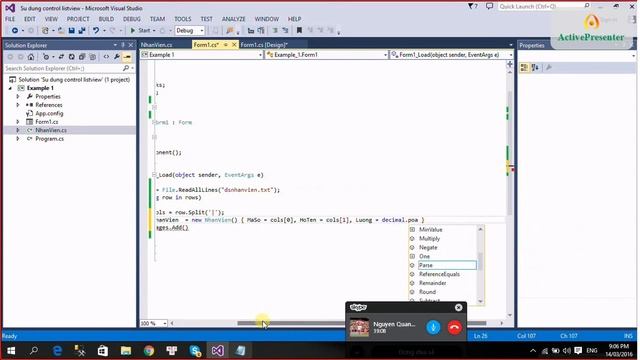This screenshot has width=640, height=360.
Task: Open Chrome from the Windows taskbar
Action: coord(149,351)
